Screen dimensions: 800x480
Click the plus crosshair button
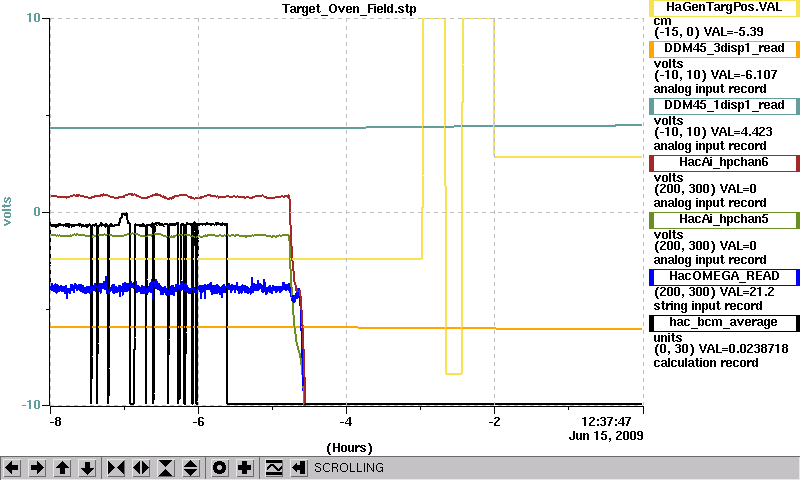click(245, 467)
